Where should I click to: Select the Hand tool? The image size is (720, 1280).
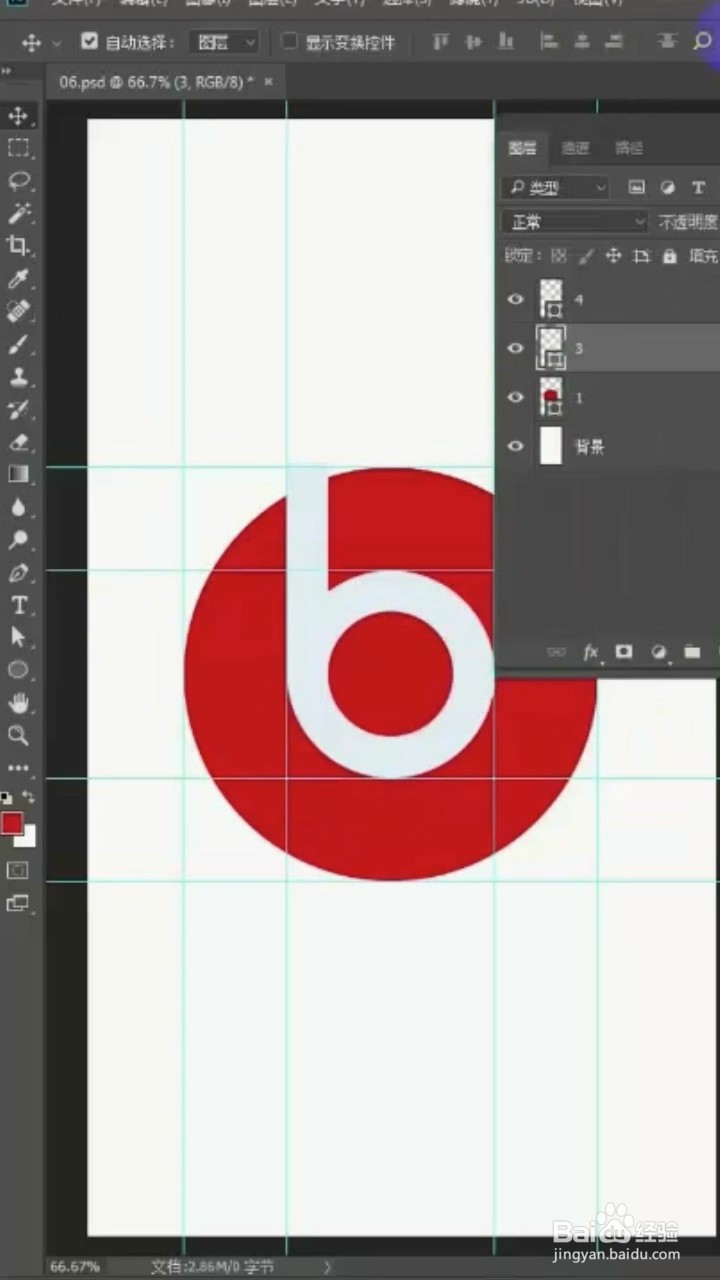[x=18, y=703]
